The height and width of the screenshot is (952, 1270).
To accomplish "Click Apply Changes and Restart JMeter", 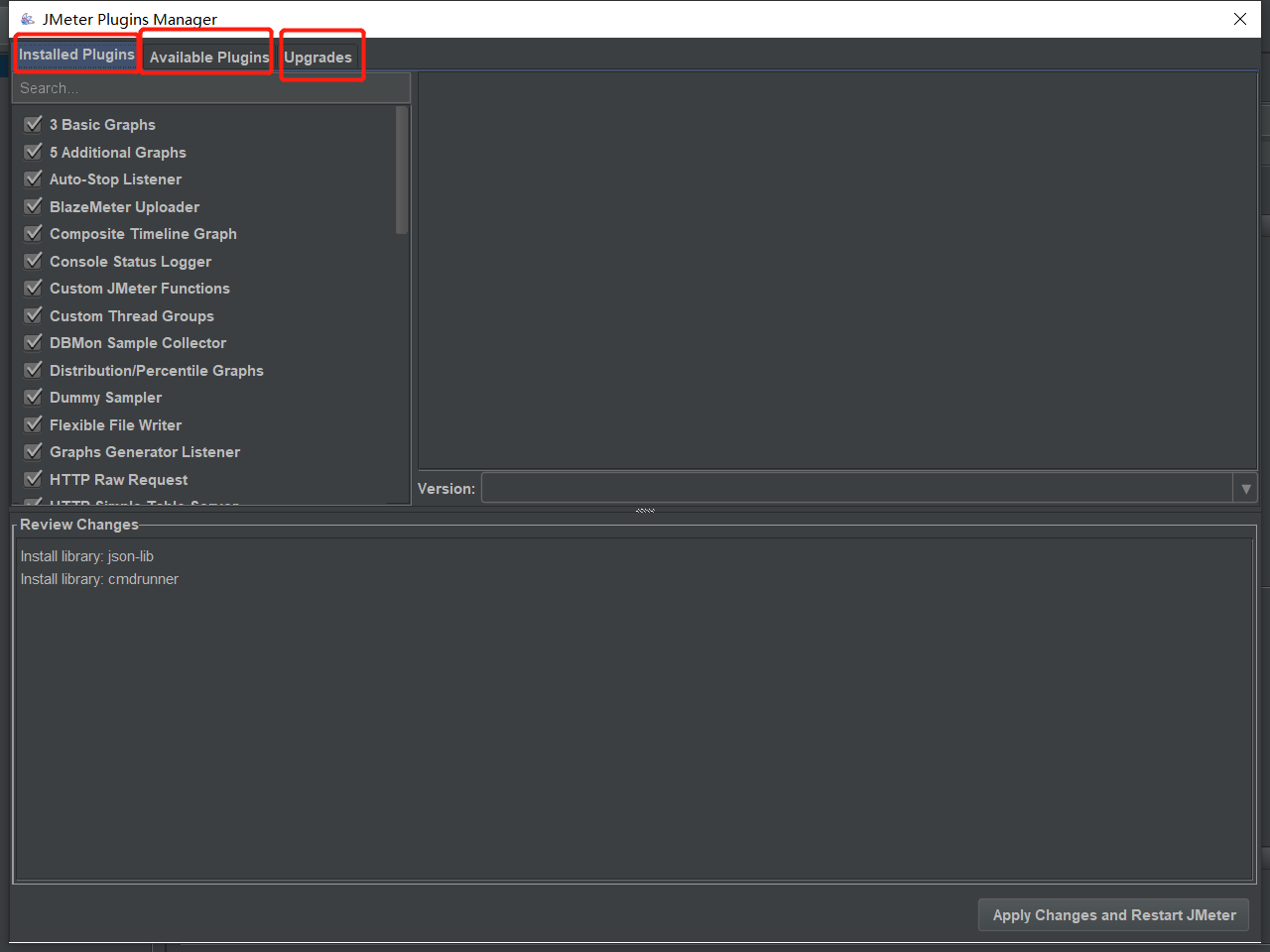I will (1114, 915).
